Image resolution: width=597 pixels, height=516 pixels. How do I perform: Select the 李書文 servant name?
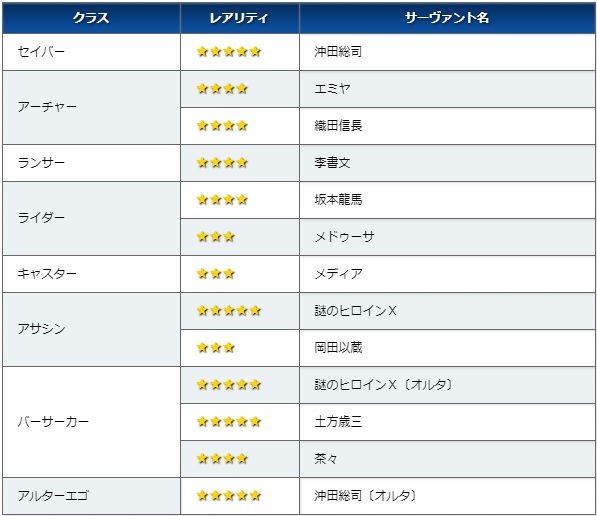point(332,163)
